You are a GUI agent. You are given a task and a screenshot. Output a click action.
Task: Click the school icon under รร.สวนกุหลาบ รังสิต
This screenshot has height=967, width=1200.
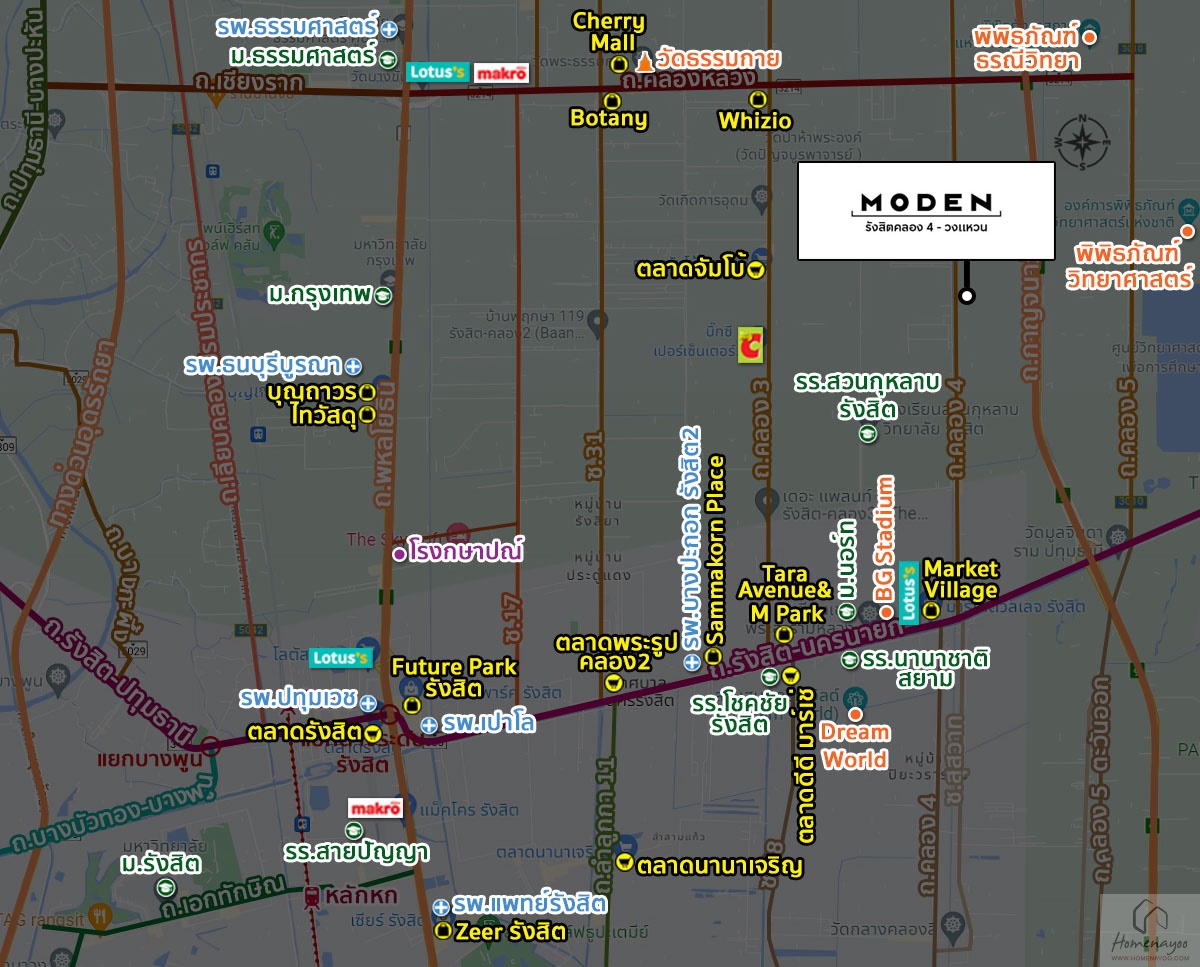pos(868,434)
